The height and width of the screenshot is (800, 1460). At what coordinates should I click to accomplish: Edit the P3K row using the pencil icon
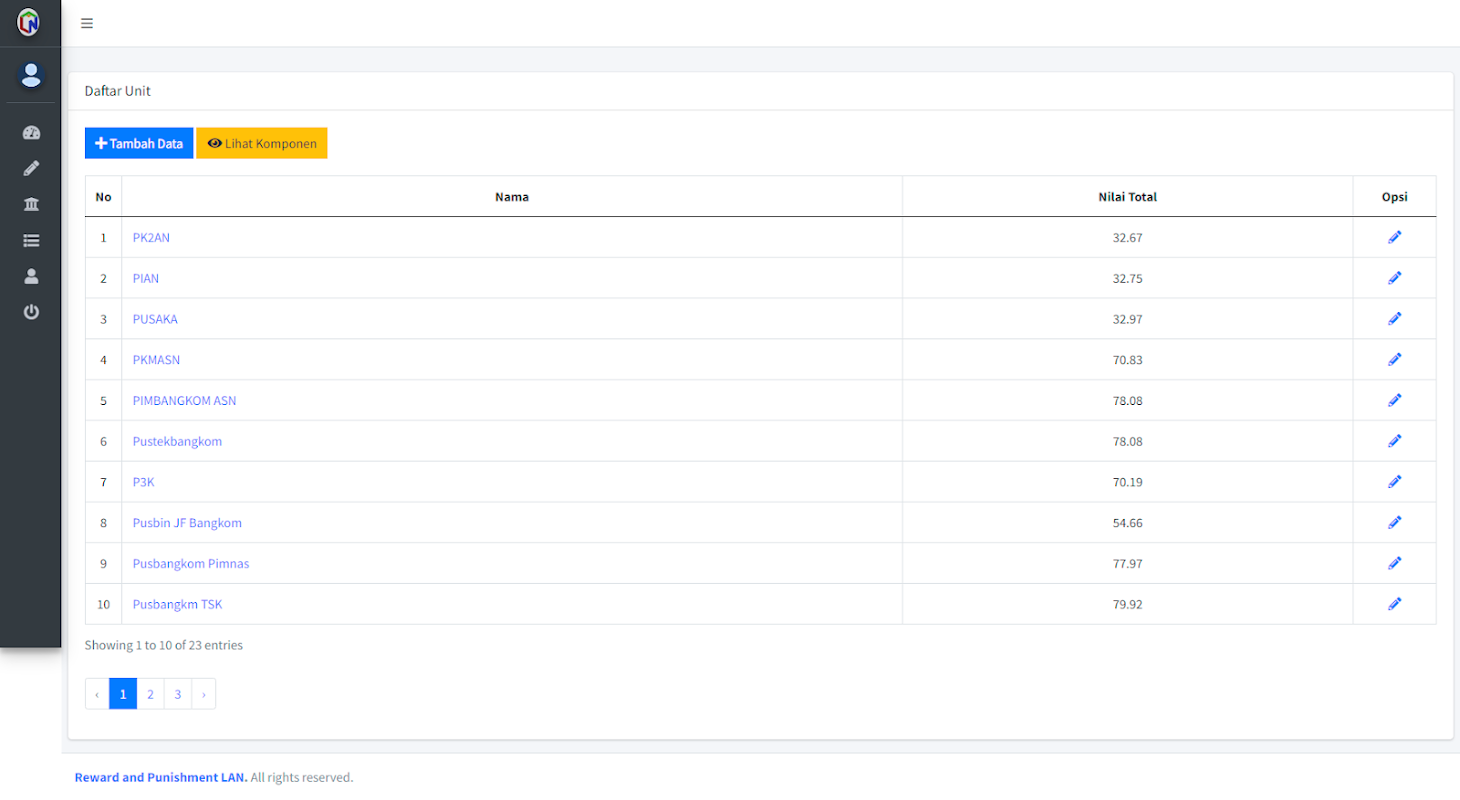1395,481
